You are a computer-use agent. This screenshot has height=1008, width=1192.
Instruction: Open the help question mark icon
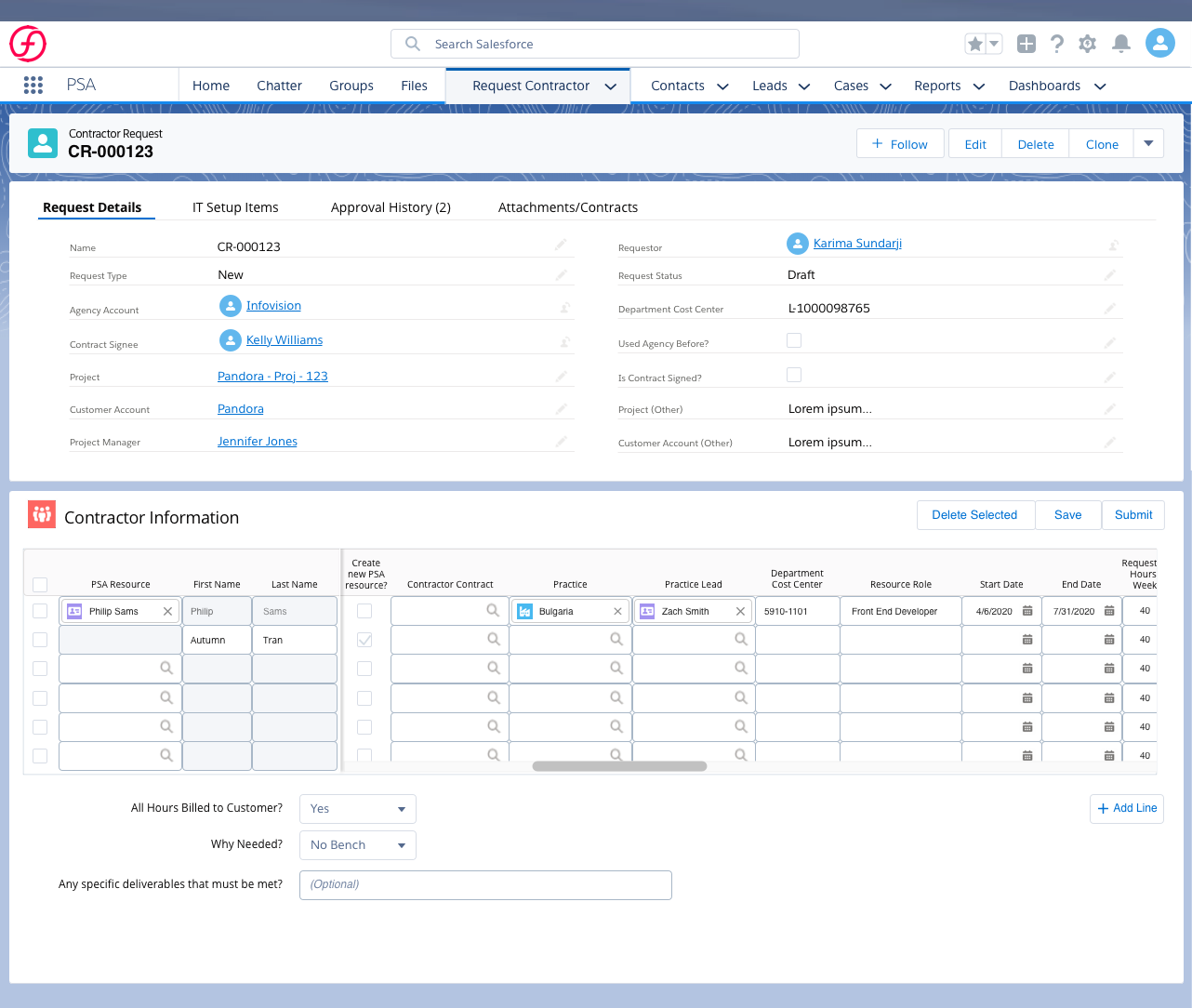[1057, 44]
